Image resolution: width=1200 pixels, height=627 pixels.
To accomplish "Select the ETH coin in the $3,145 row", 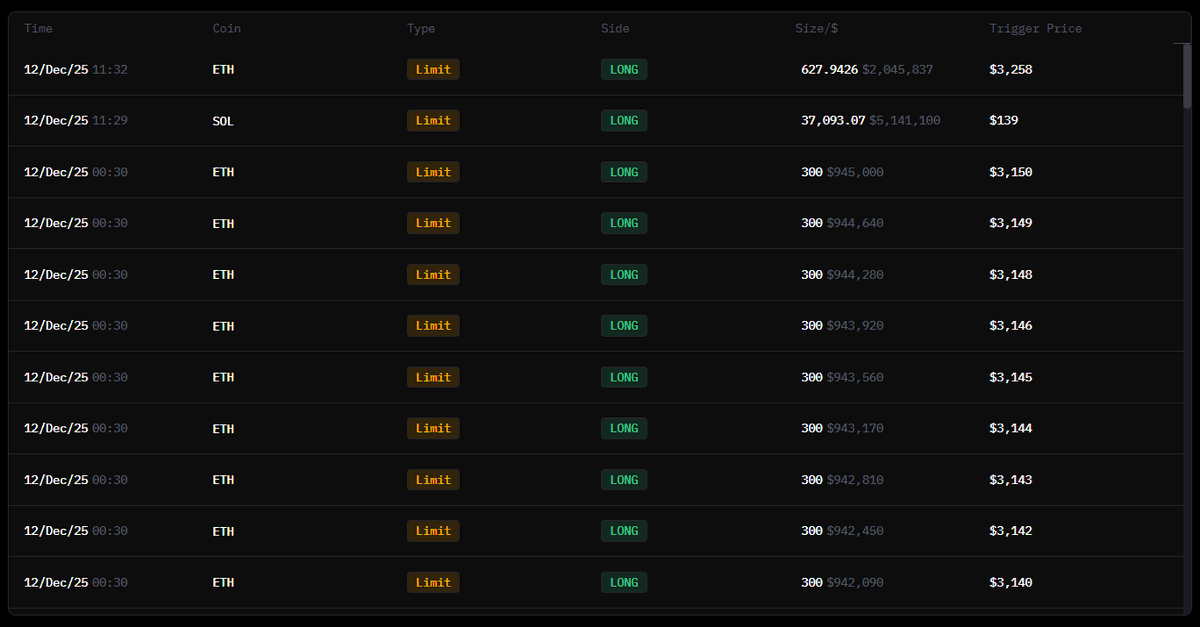I will (223, 378).
